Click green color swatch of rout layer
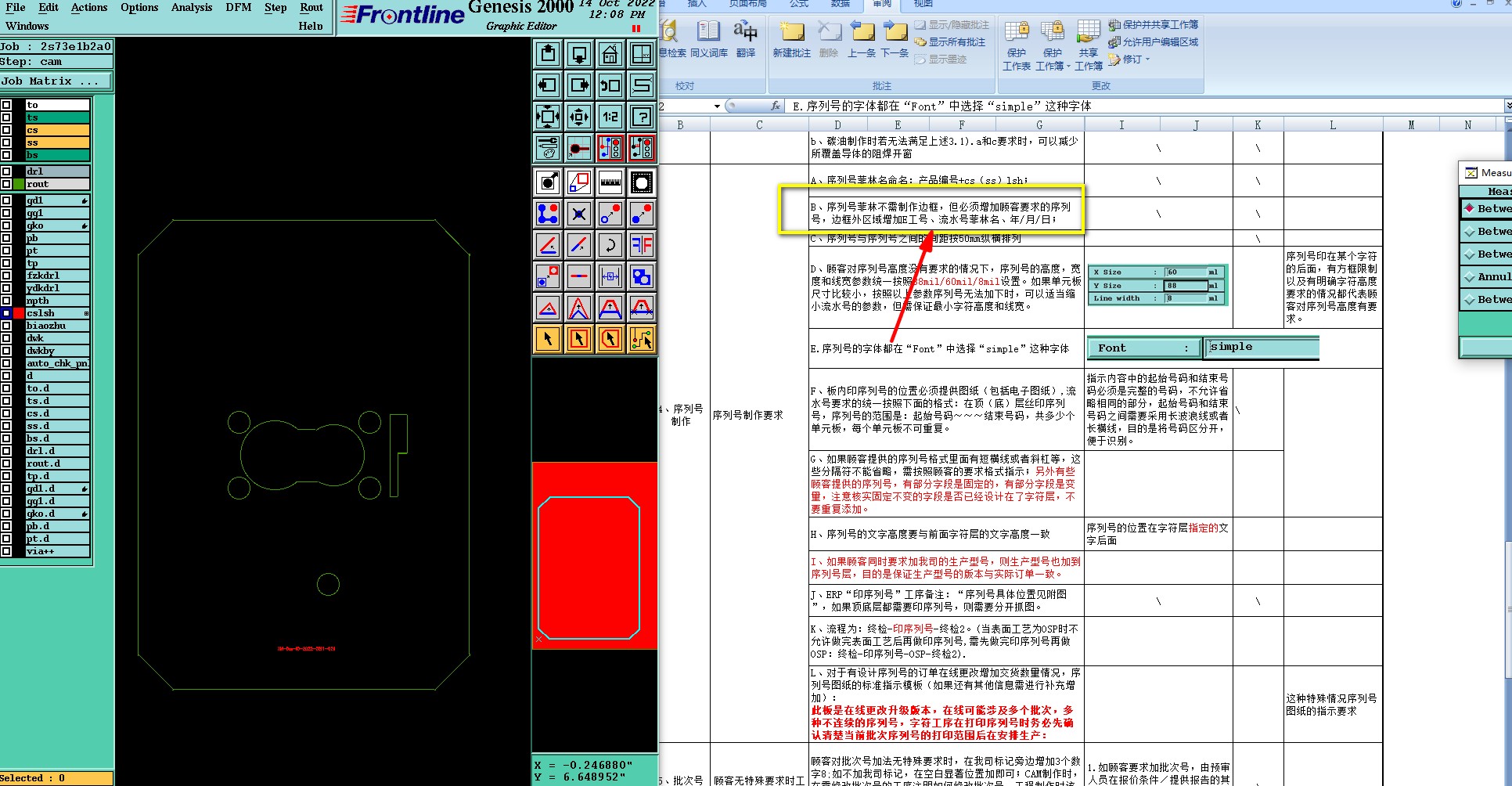The image size is (1512, 786). click(19, 184)
